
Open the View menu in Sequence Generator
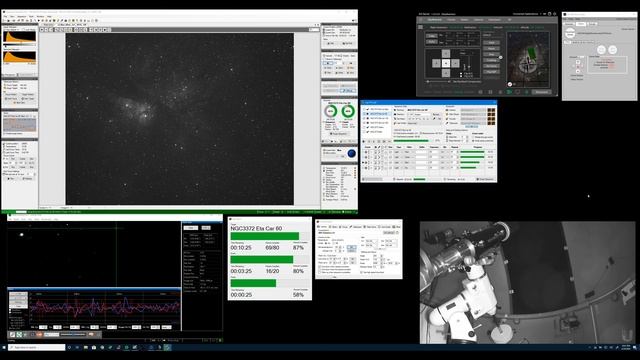coord(12,17)
